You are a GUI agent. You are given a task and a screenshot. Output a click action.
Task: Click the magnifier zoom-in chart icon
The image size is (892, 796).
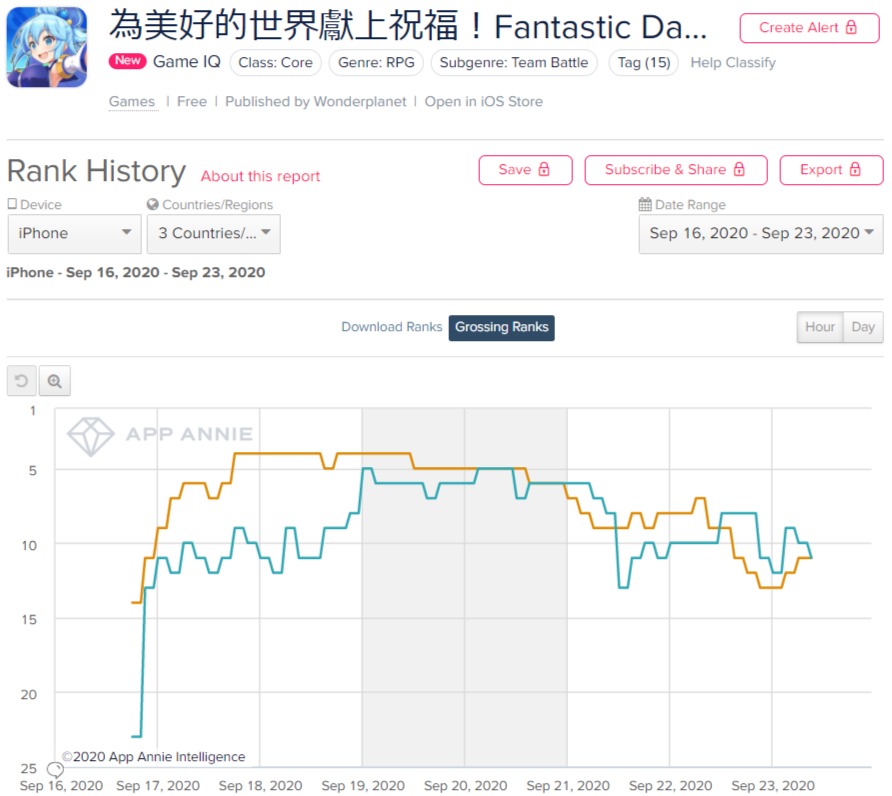(55, 381)
